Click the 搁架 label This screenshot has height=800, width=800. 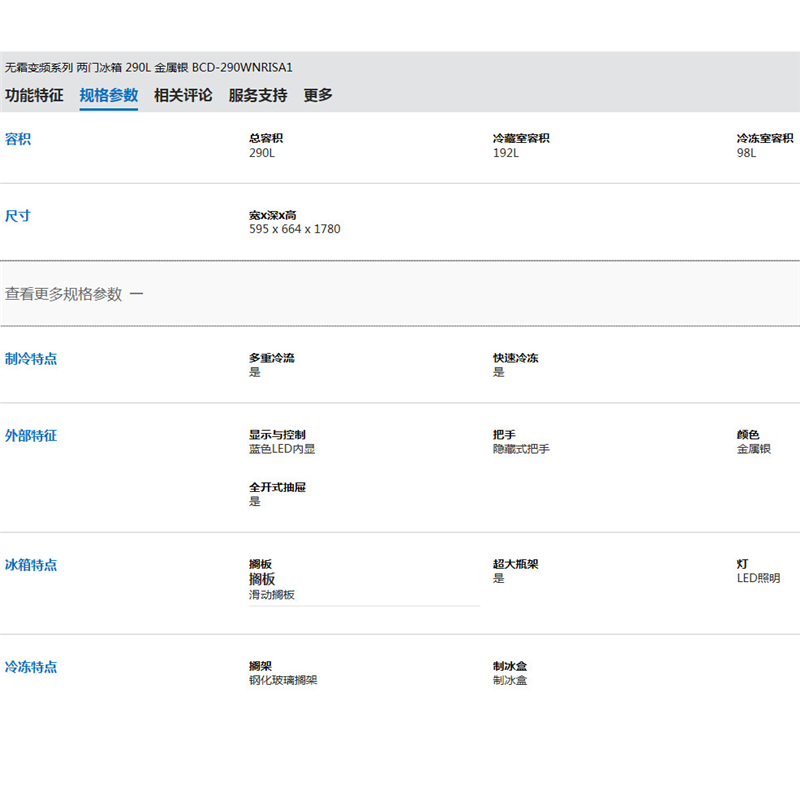[260, 666]
